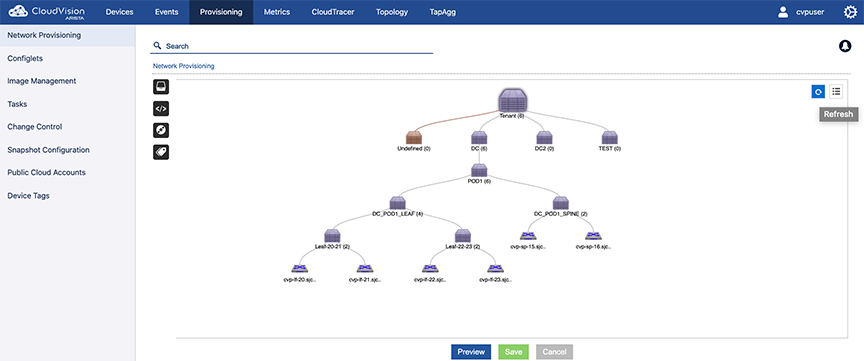Select Network Provisioning in sidebar
864x361 pixels.
point(67,35)
